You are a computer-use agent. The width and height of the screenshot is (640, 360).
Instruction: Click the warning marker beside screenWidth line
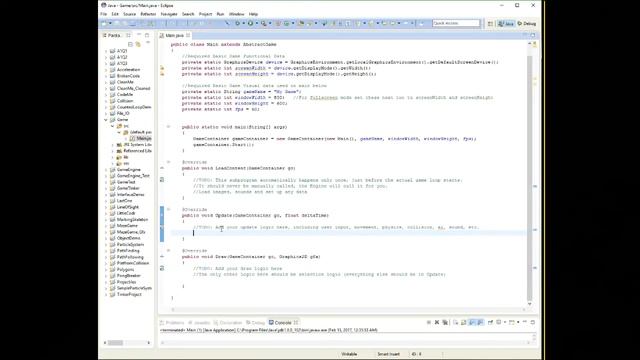(162, 68)
